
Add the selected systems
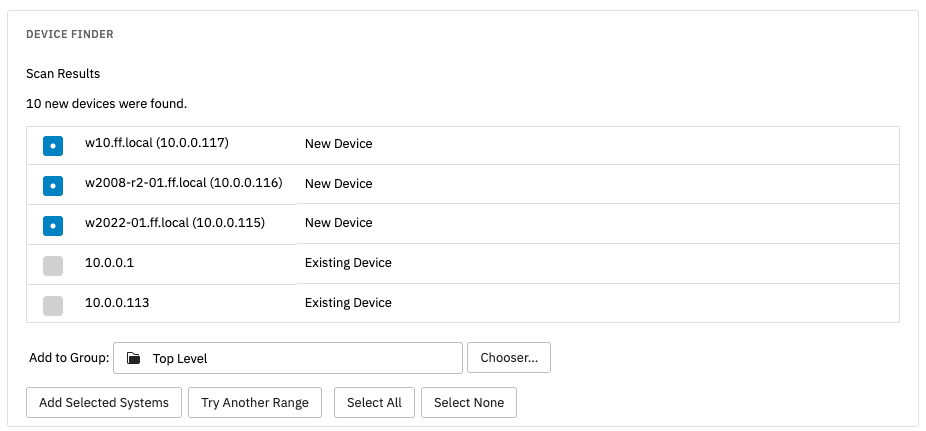[x=104, y=403]
